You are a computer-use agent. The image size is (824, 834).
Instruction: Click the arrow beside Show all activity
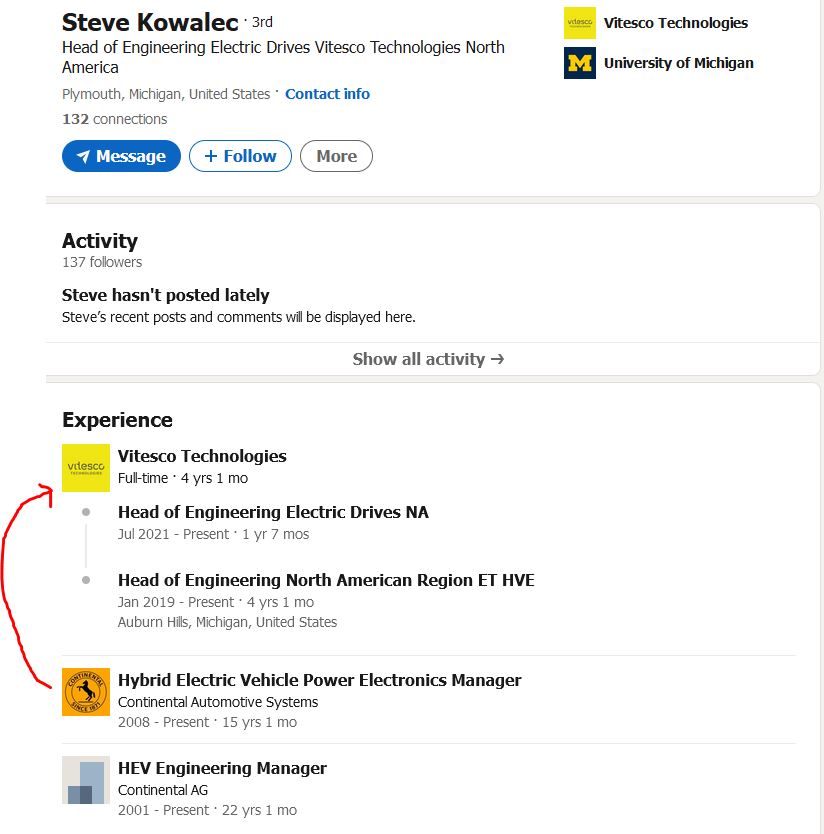point(497,359)
